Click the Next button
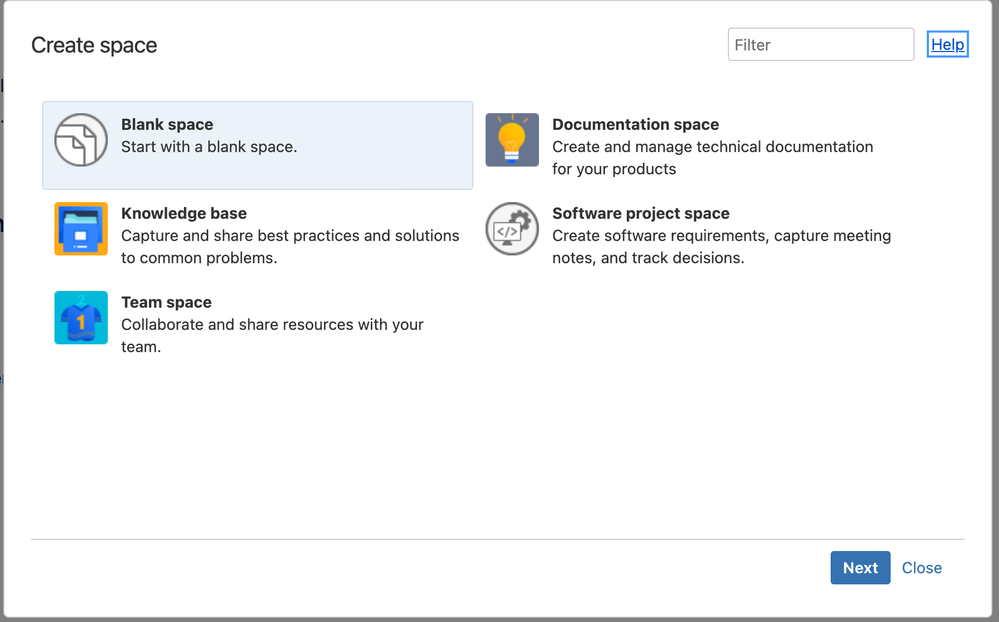 coord(860,568)
